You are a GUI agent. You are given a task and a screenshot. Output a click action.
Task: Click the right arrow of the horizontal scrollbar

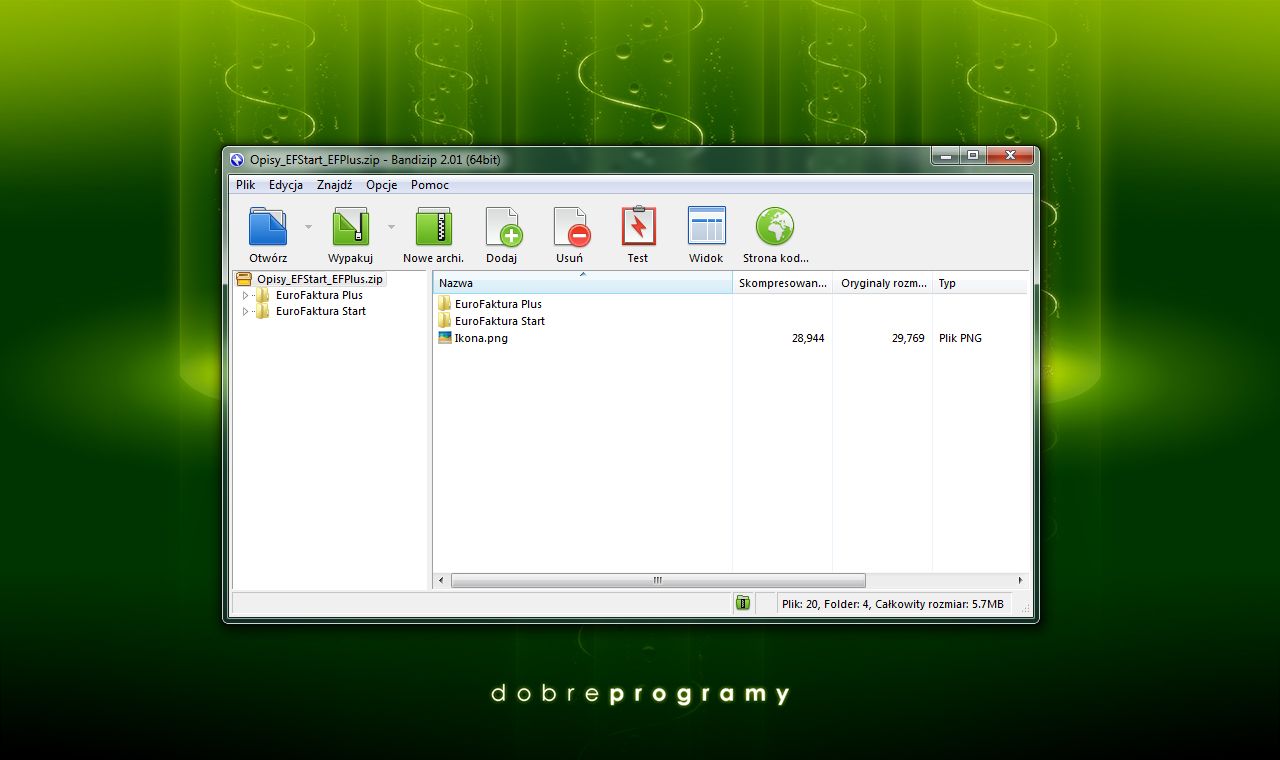[1020, 580]
